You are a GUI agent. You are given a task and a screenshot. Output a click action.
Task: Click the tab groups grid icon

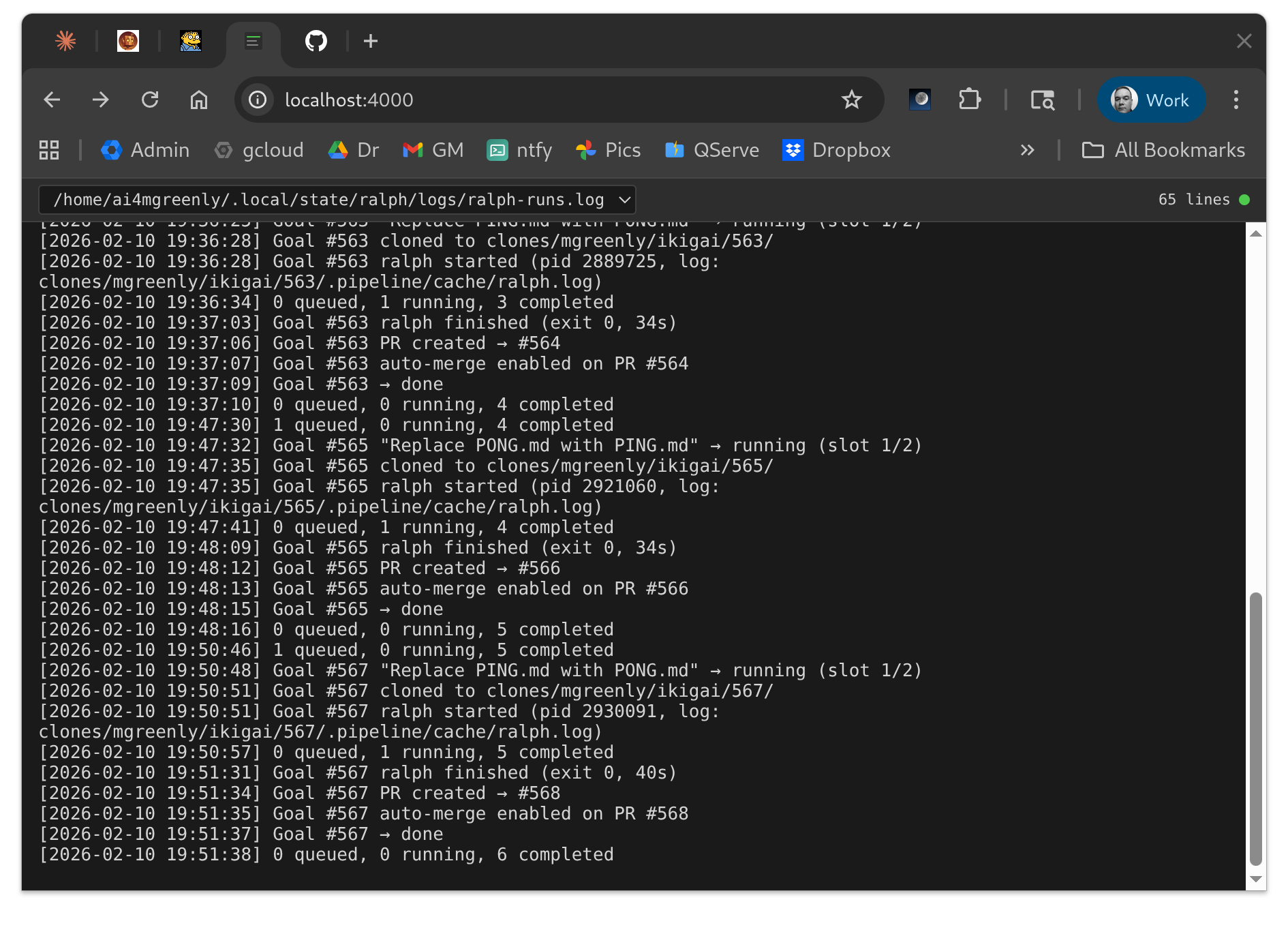point(48,149)
